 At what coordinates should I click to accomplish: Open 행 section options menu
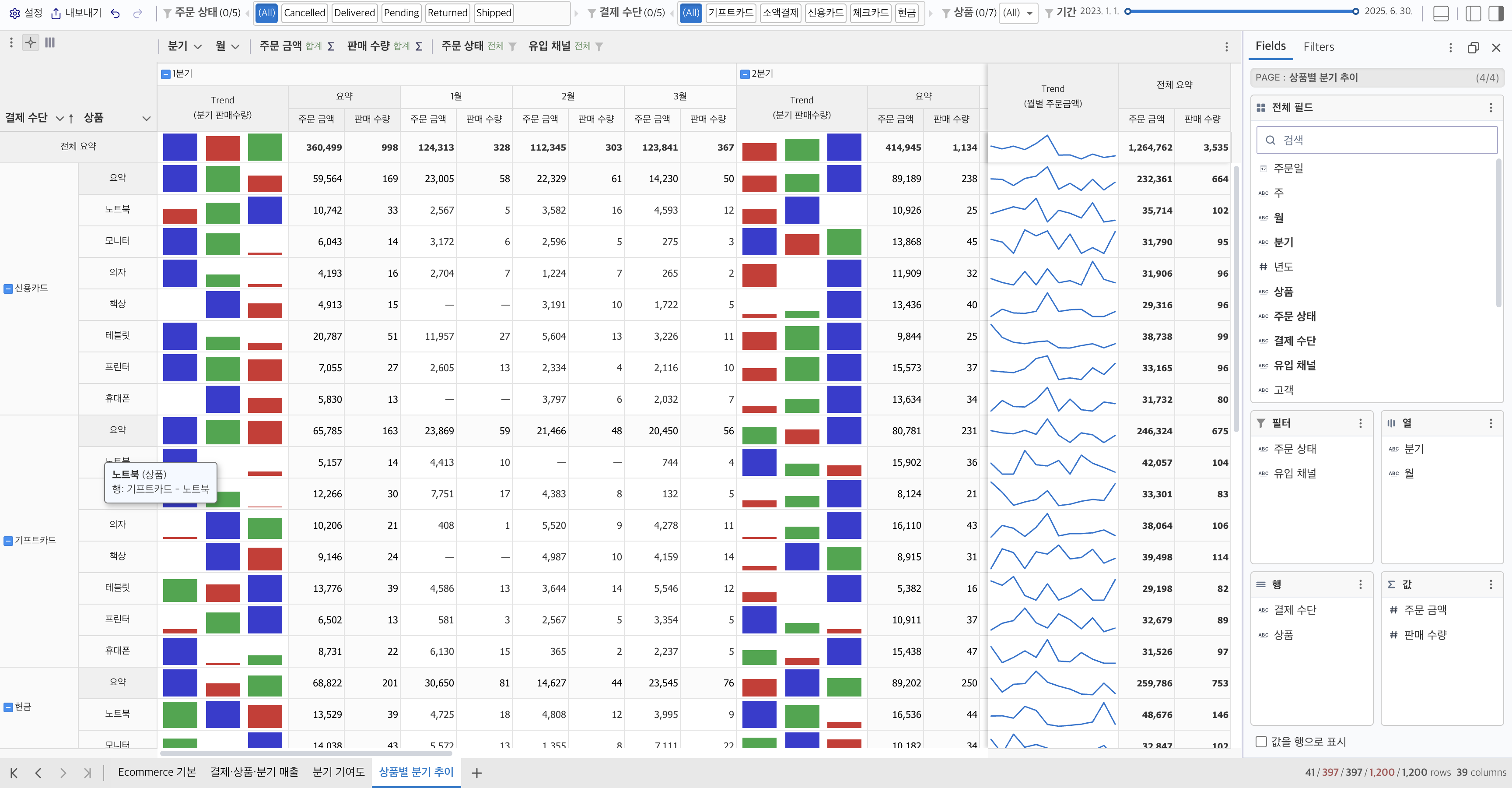[1361, 584]
